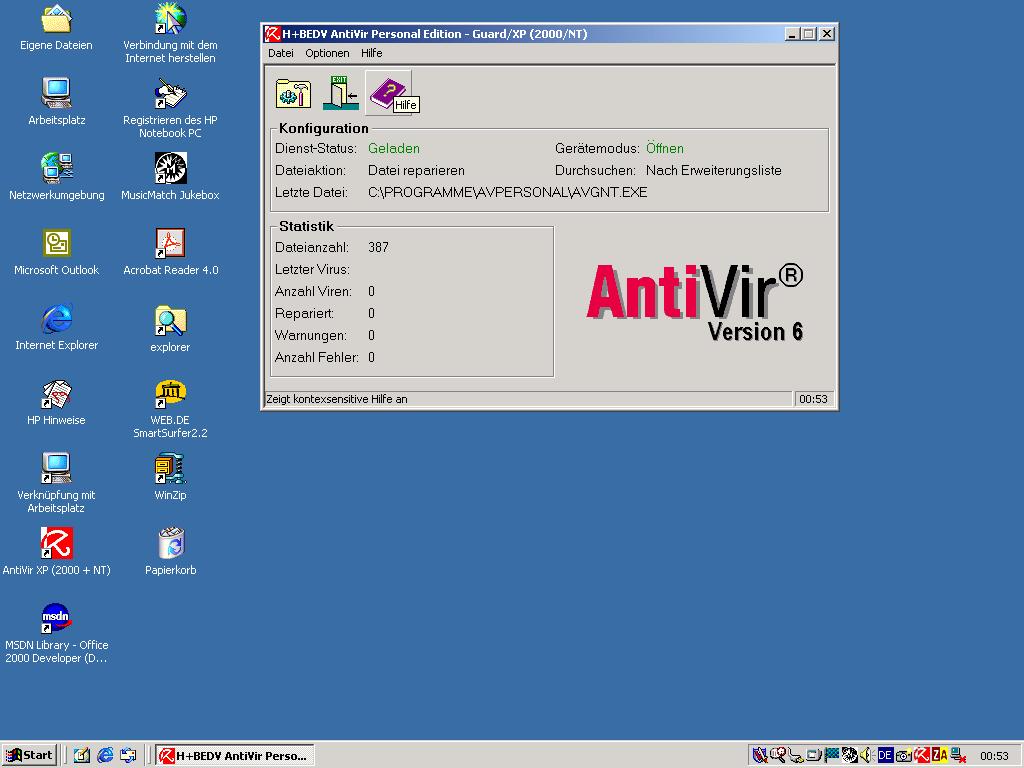1024x768 pixels.
Task: Select the HP Hinweise desktop icon
Action: (56, 402)
